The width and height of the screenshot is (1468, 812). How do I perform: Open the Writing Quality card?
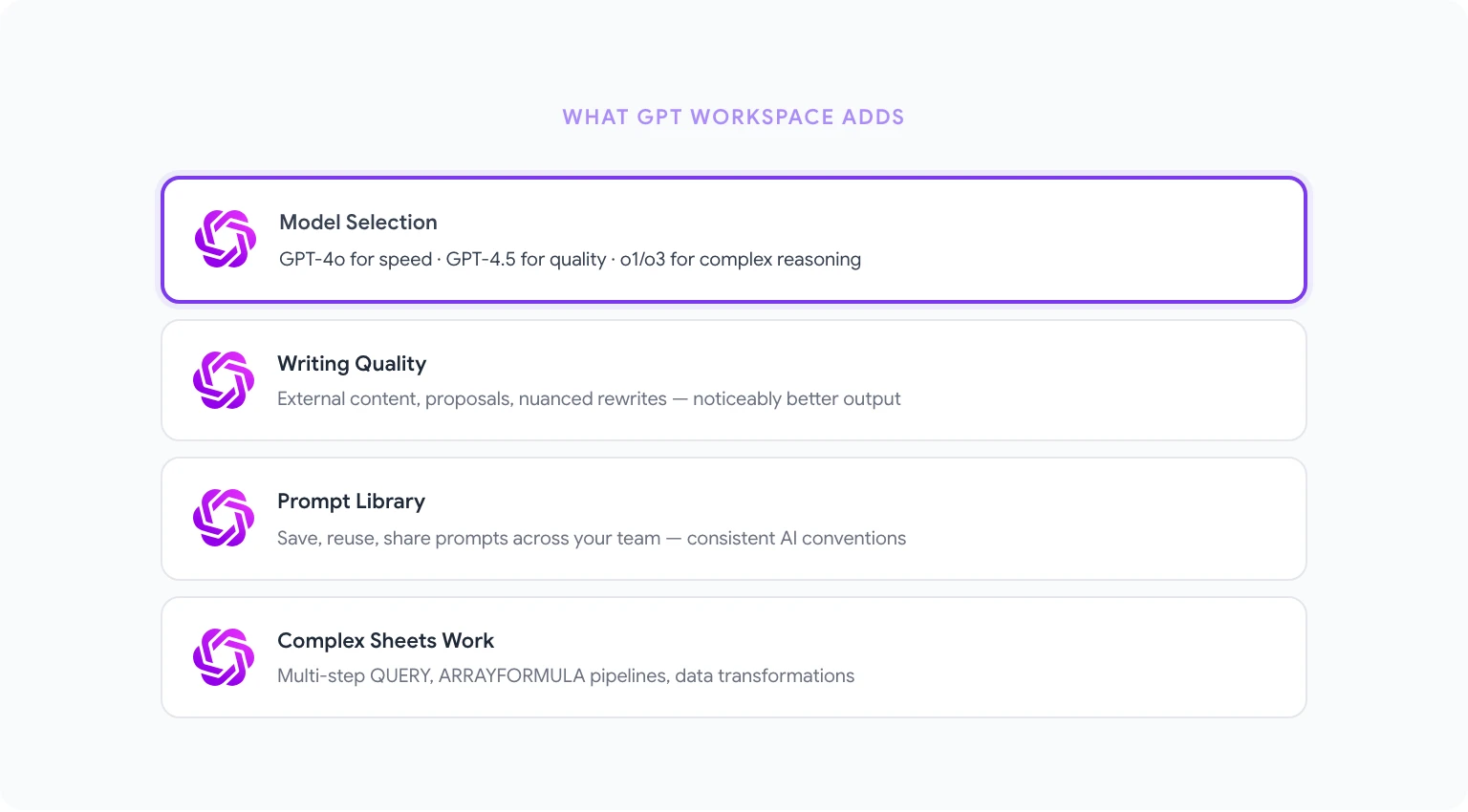coord(733,379)
